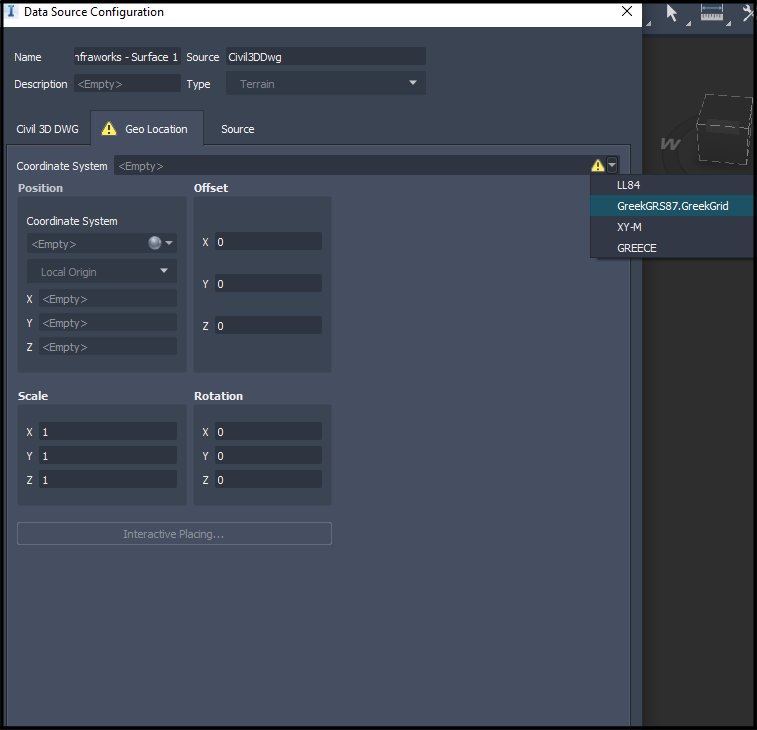Click the Position Z field
Image resolution: width=757 pixels, height=730 pixels.
point(108,347)
